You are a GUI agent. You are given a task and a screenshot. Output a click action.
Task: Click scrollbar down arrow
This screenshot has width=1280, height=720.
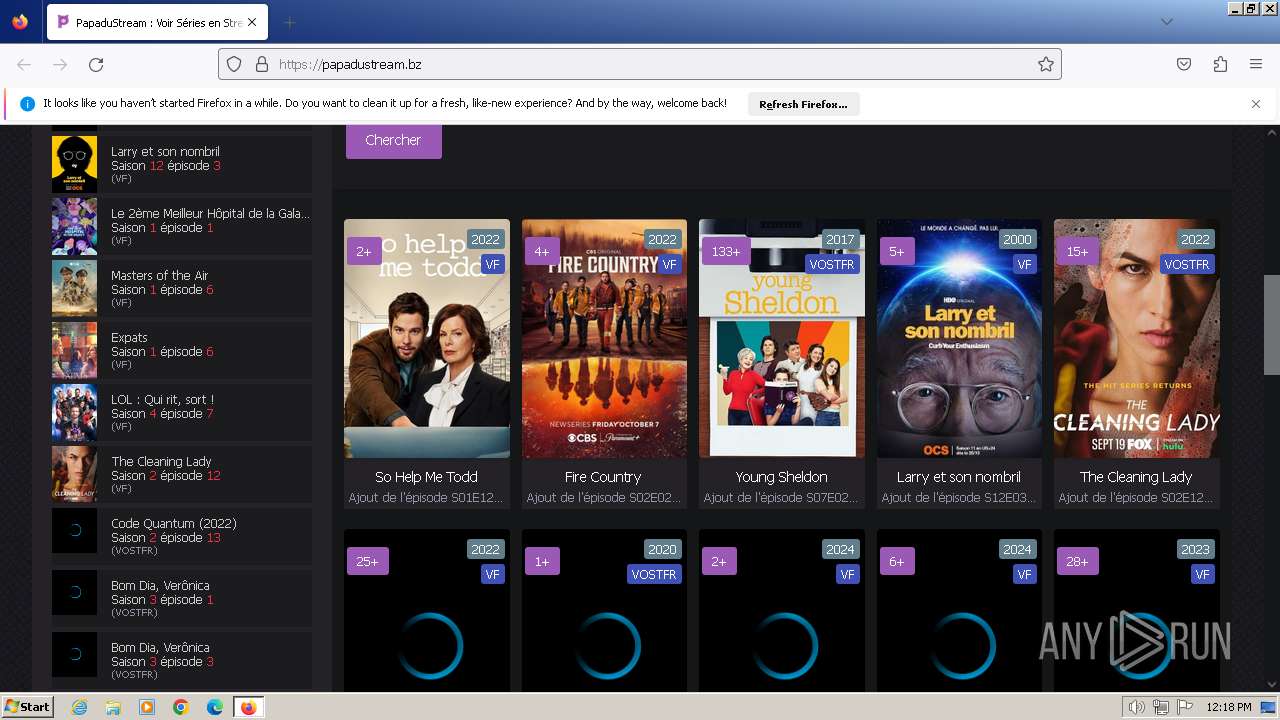pyautogui.click(x=1272, y=684)
